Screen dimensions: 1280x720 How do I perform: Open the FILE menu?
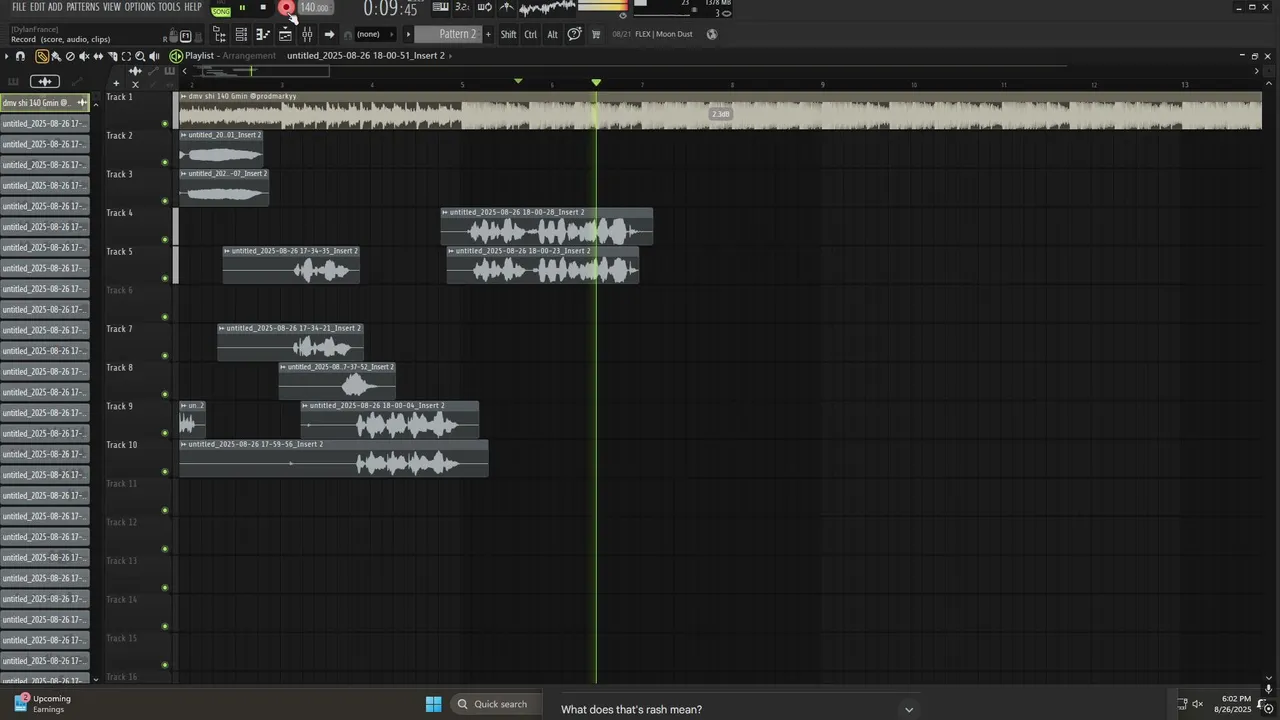coord(19,7)
